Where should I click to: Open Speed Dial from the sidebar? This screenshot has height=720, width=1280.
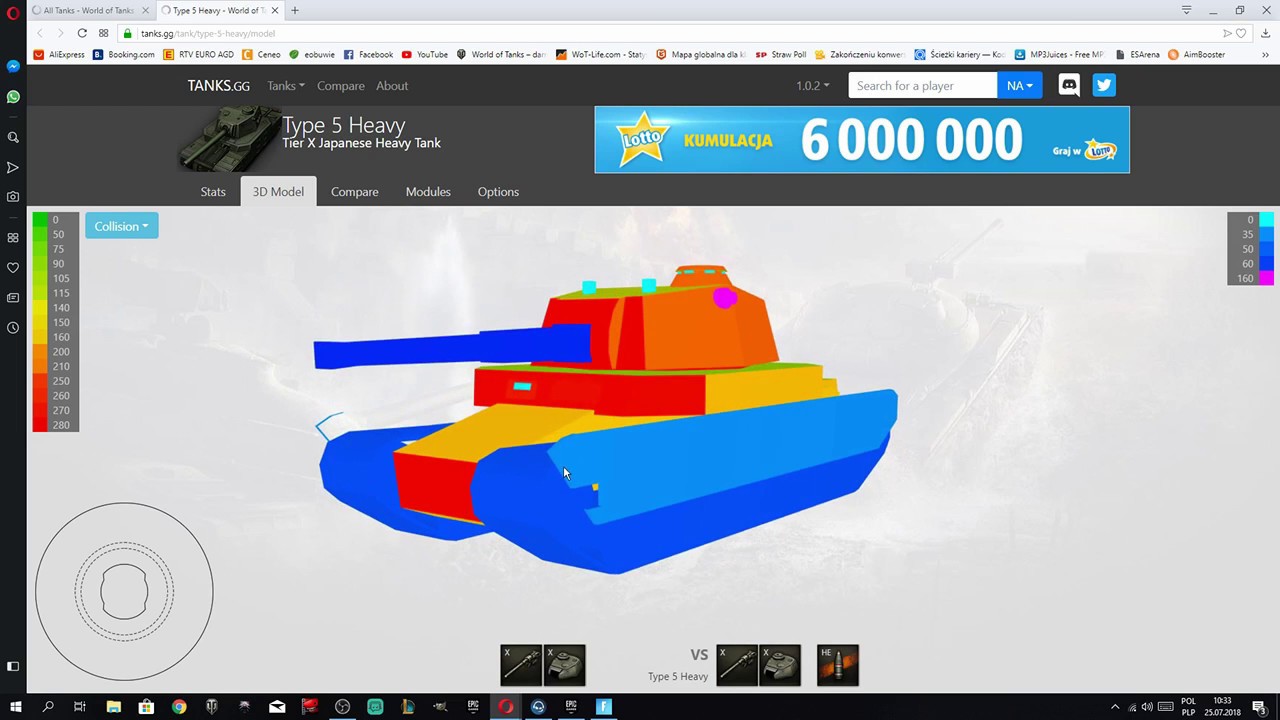click(13, 238)
